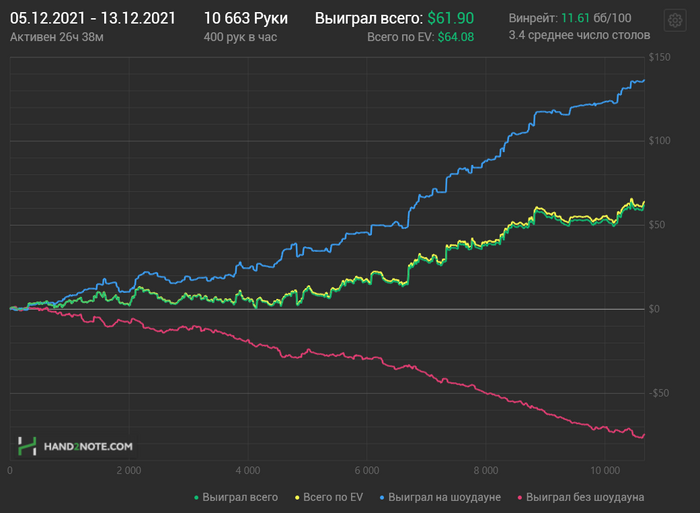
Task: Click the pink 'Выиграл без шоудауна' legend dot
Action: (x=520, y=497)
